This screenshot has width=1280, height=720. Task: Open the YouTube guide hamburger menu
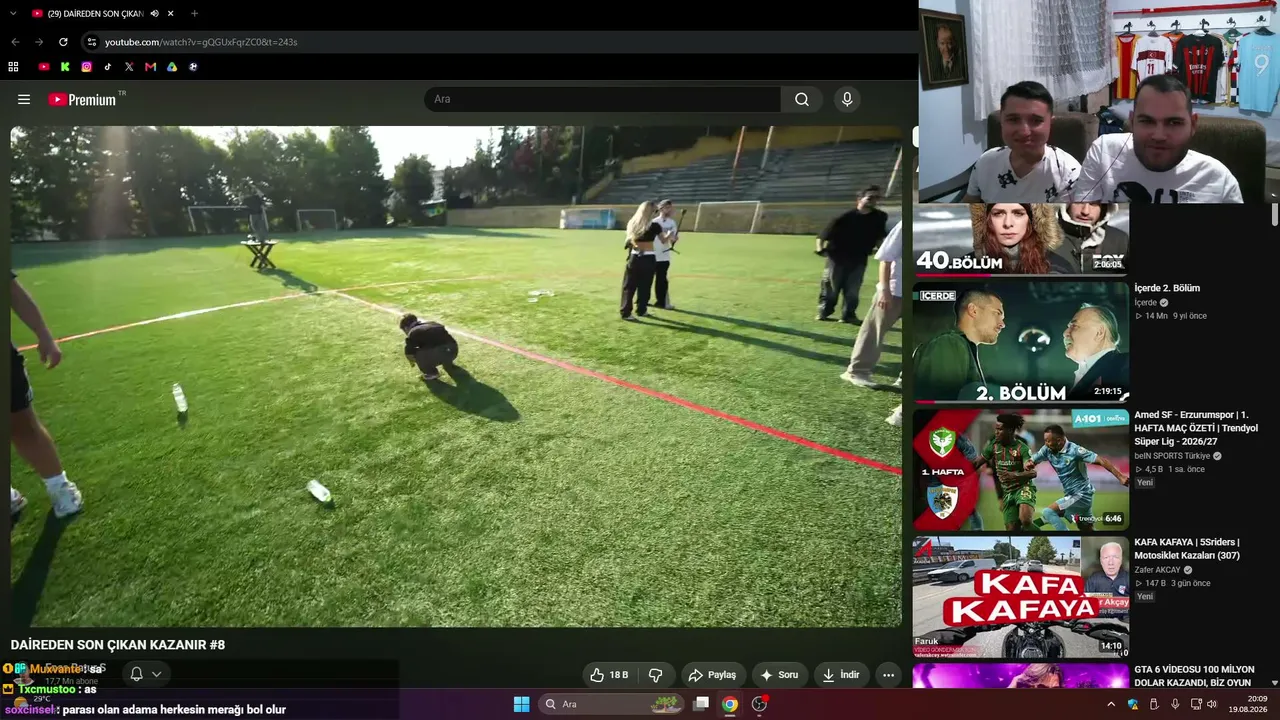tap(24, 100)
